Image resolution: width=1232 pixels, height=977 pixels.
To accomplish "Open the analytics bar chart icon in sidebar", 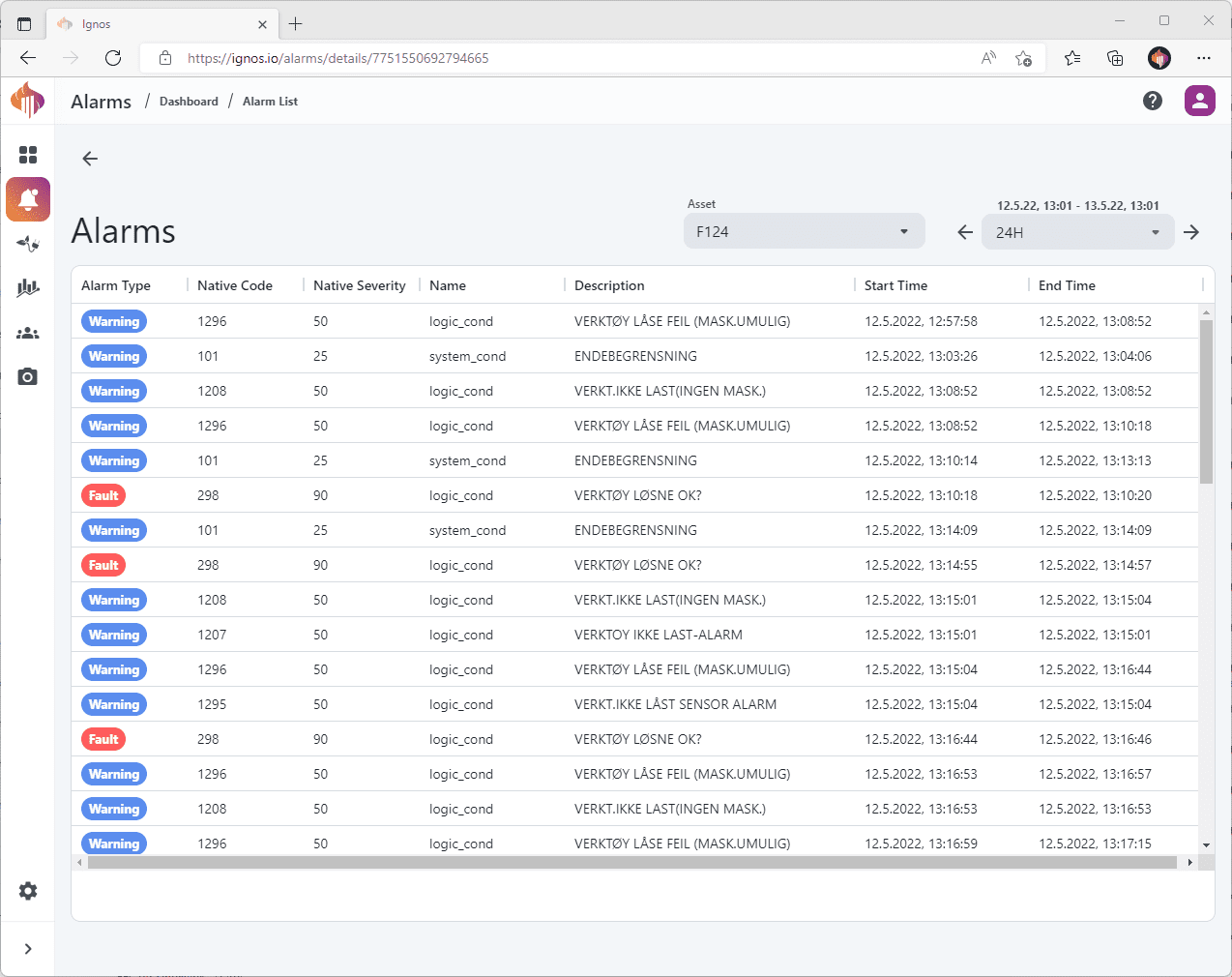I will pos(28,287).
